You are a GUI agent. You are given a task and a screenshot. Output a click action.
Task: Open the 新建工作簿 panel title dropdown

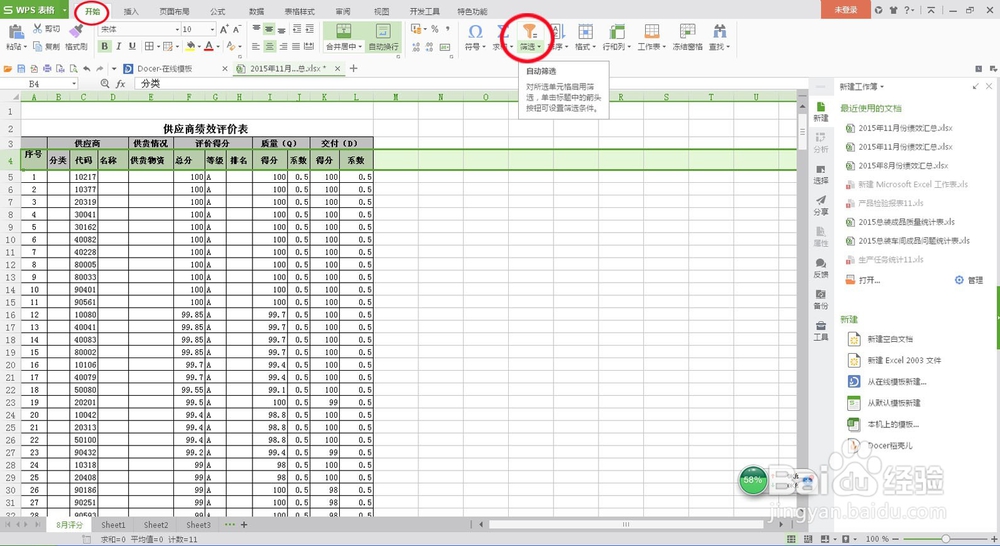883,86
